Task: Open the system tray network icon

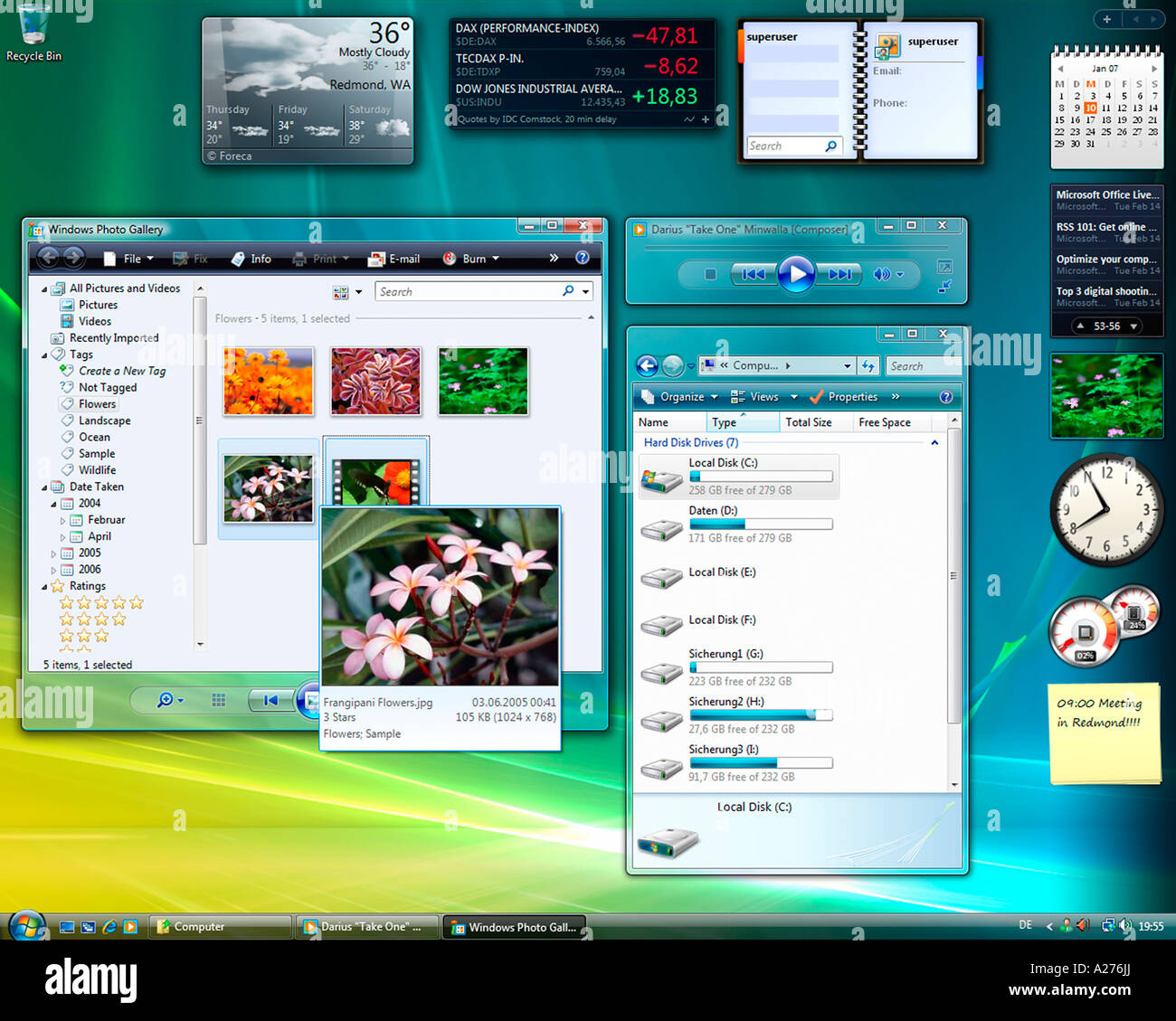Action: (1108, 926)
